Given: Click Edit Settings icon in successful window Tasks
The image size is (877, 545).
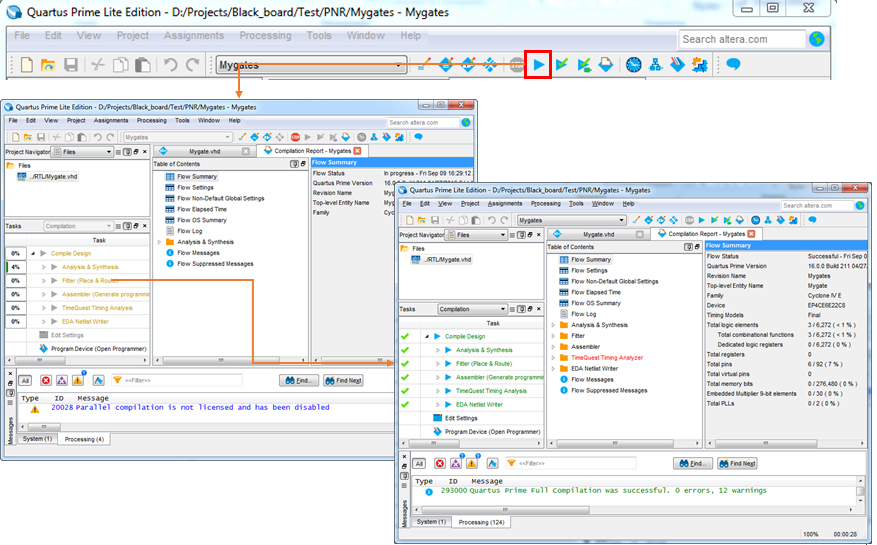Looking at the screenshot, I should tap(437, 418).
